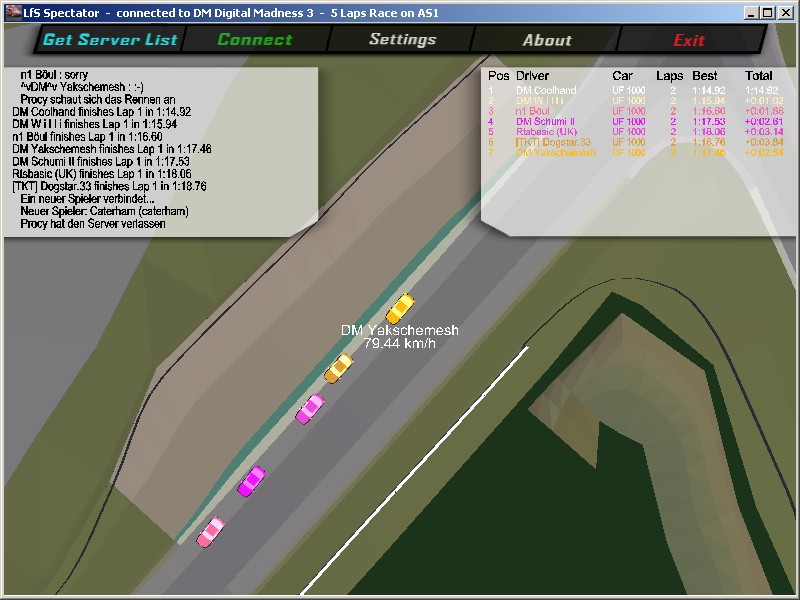Select the pink car last in line

click(211, 533)
